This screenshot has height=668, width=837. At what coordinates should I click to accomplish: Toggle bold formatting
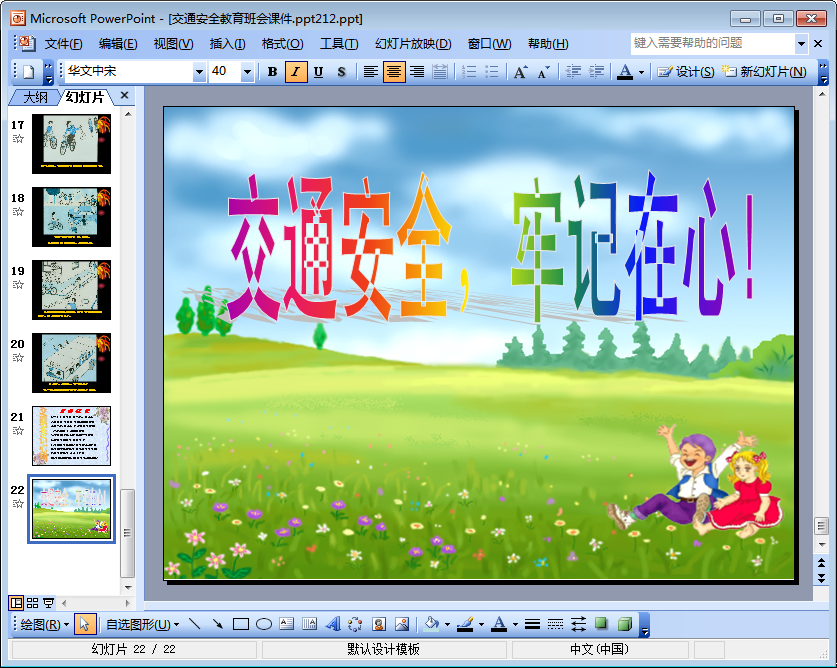(272, 72)
